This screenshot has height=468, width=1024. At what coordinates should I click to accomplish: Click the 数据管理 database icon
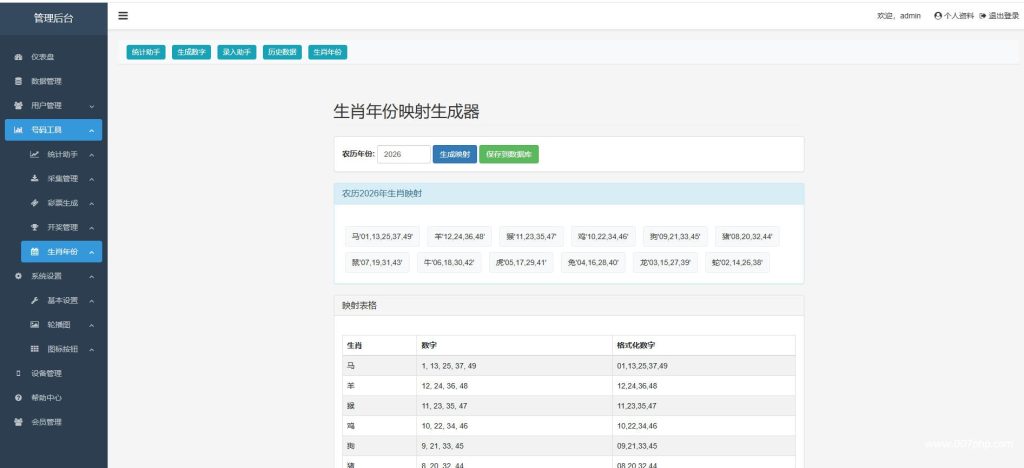tap(18, 82)
